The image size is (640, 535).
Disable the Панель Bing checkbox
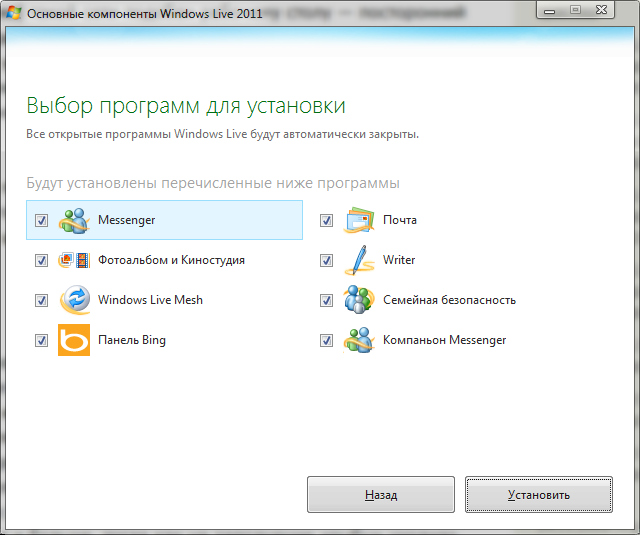click(41, 340)
